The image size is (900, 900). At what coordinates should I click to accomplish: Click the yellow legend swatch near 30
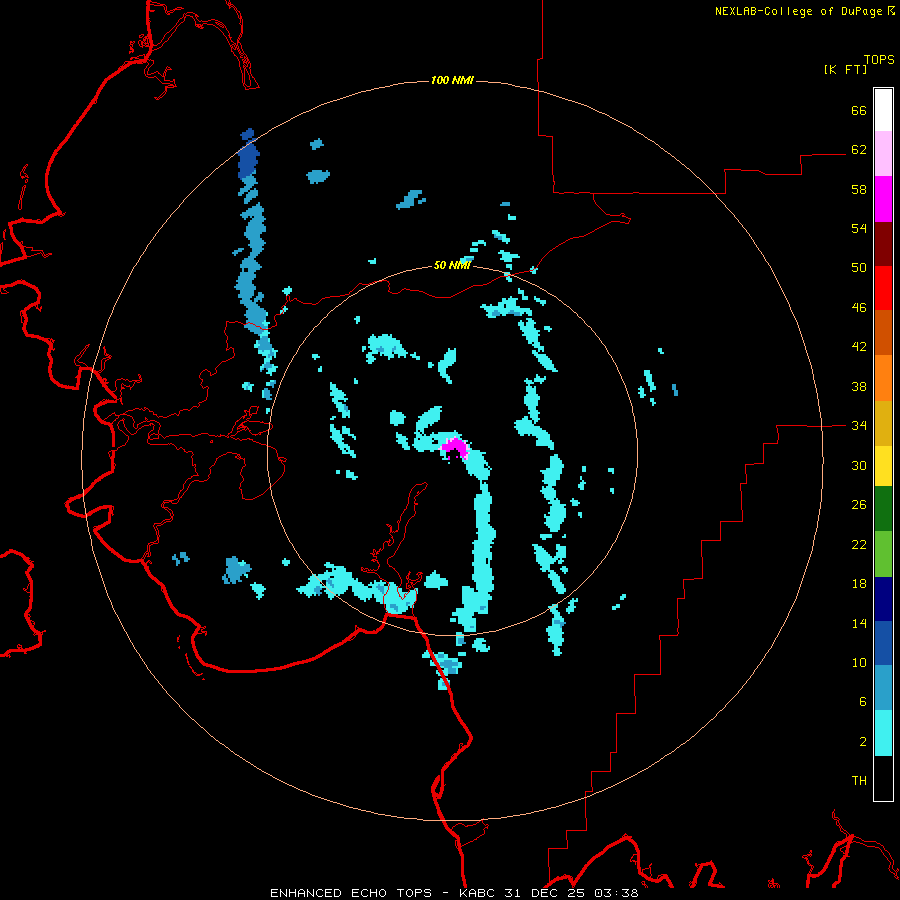tap(883, 466)
